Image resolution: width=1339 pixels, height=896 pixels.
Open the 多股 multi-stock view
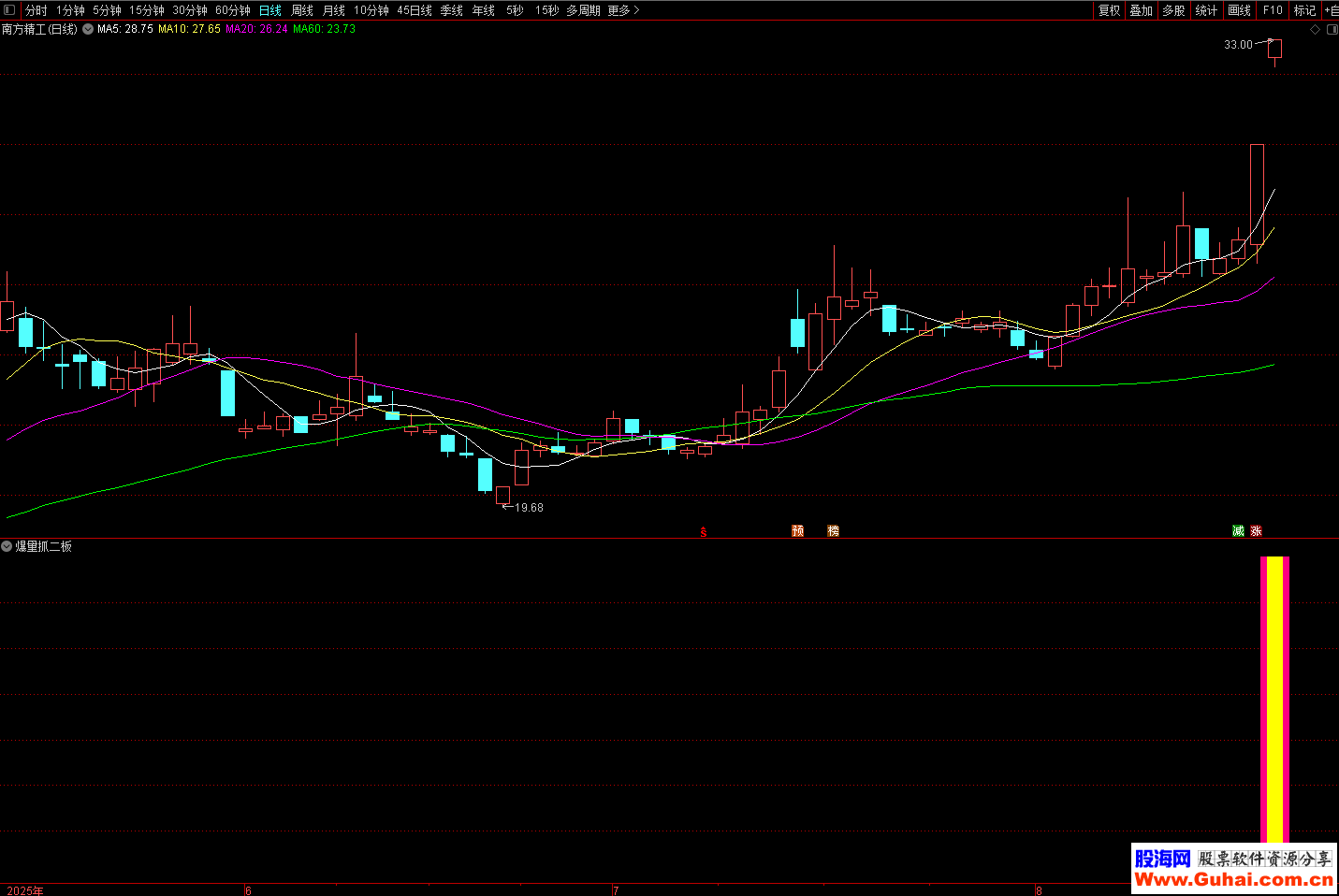[x=1174, y=10]
